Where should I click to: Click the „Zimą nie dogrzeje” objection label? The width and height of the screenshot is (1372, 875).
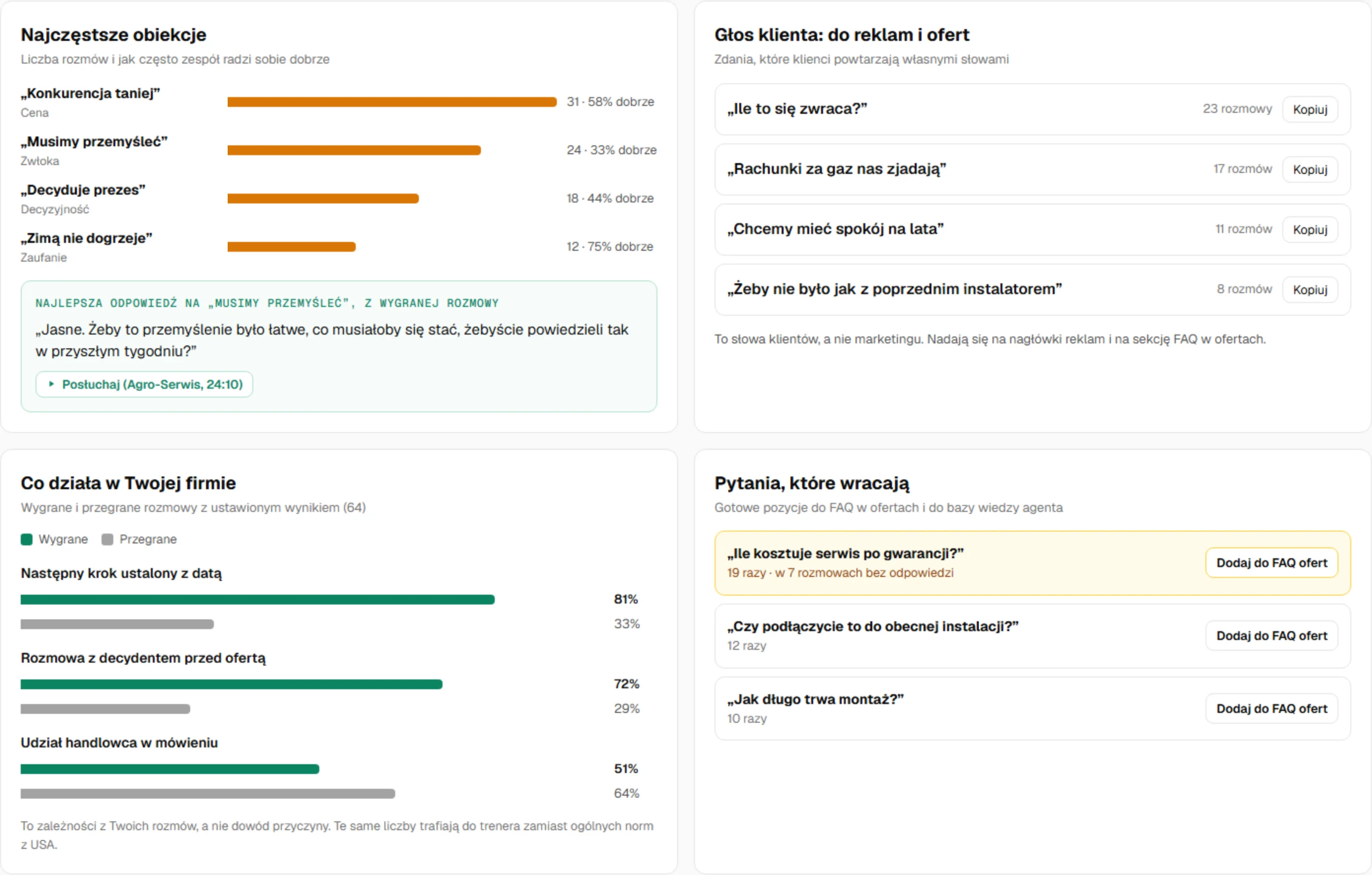[x=87, y=238]
